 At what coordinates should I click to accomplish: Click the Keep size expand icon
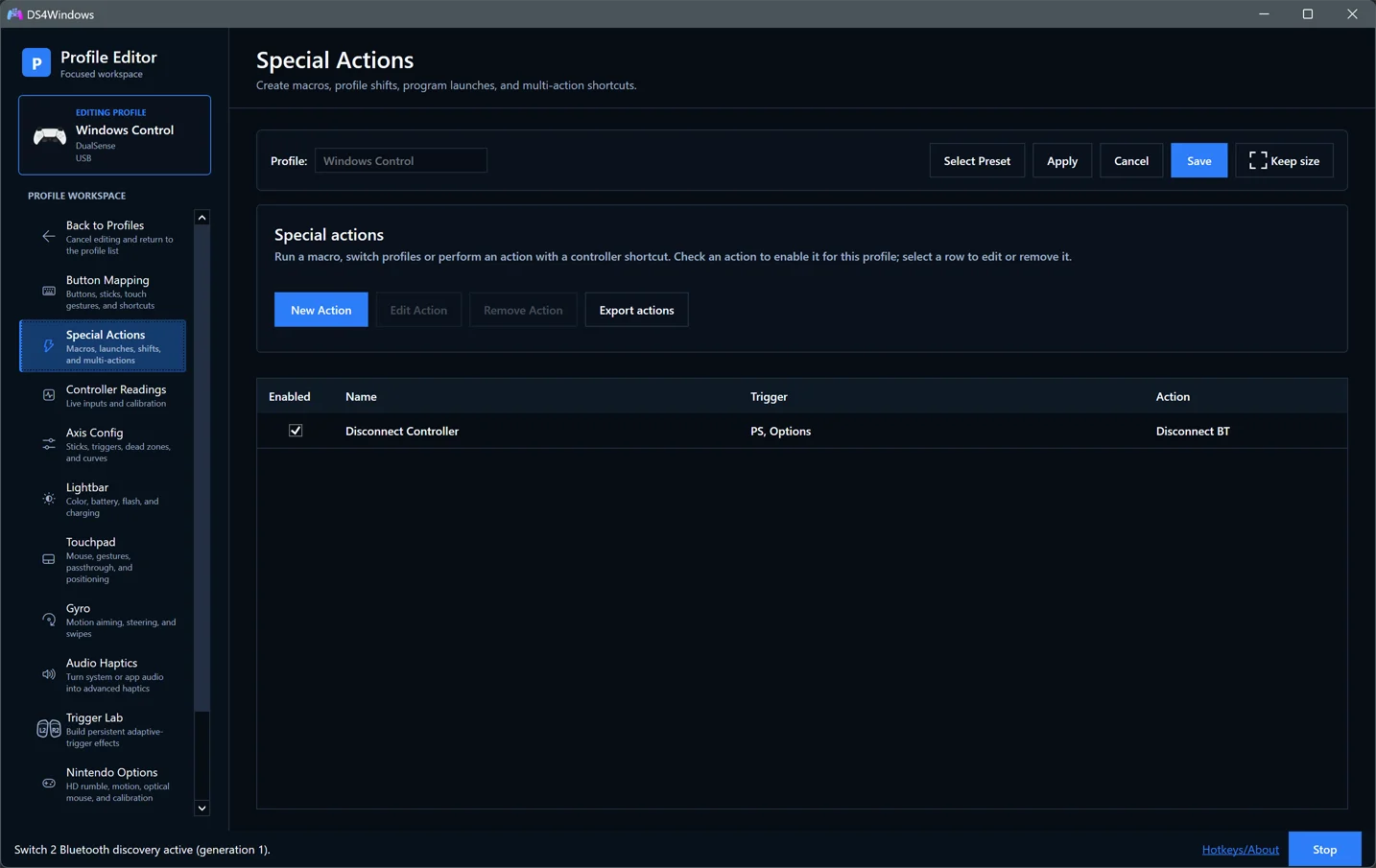click(x=1258, y=161)
